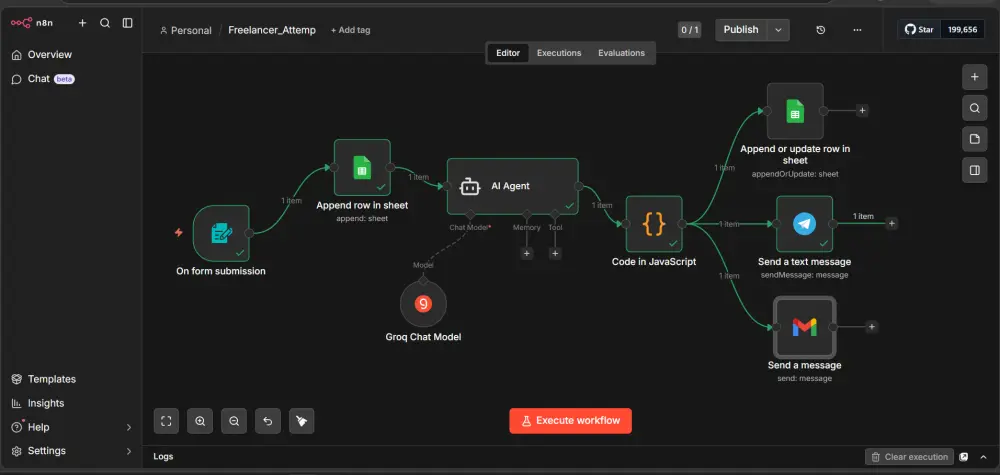The image size is (1000, 475).
Task: Click the 199,656 star count
Action: click(x=963, y=29)
